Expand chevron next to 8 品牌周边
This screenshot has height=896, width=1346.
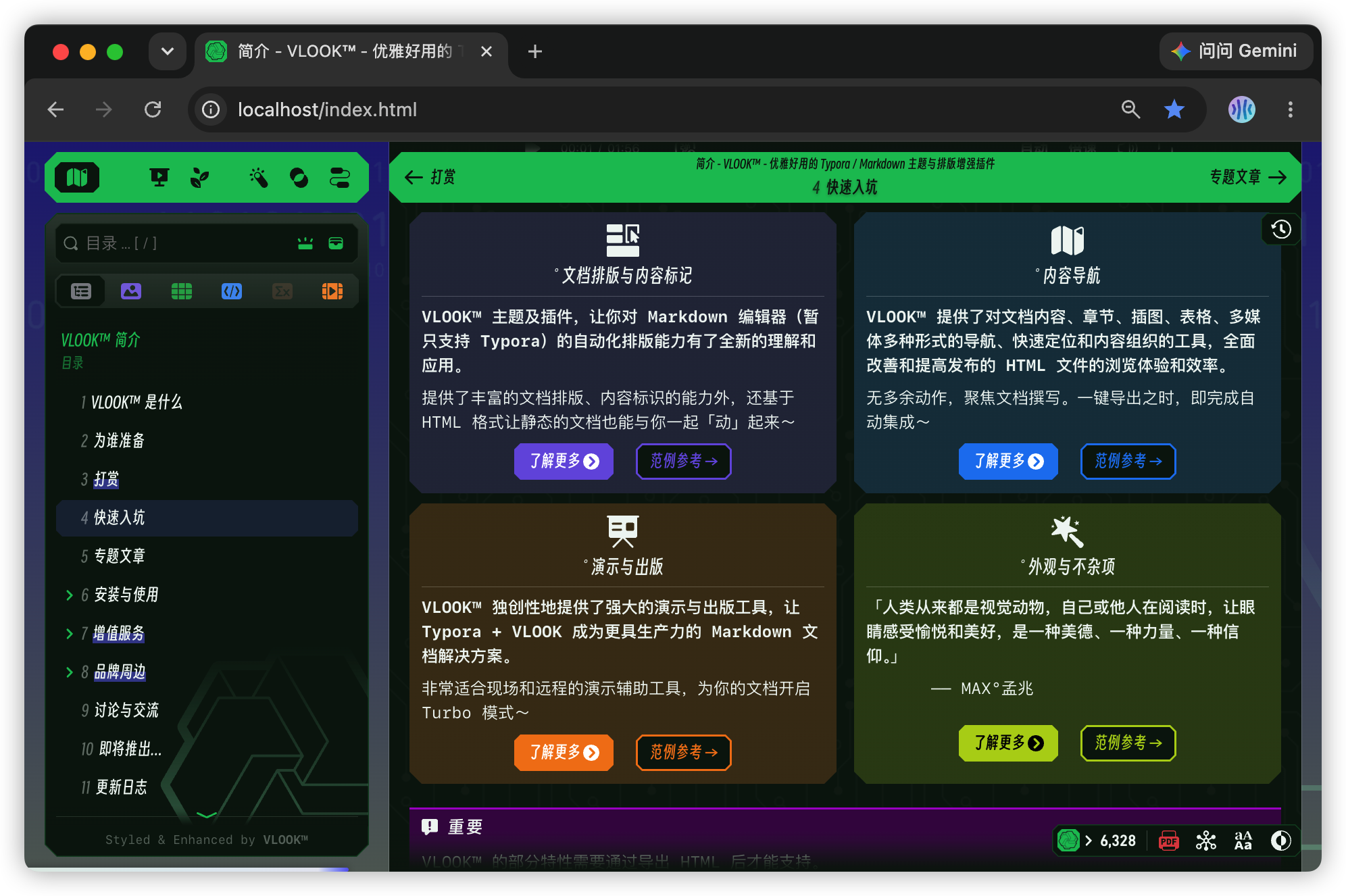69,672
